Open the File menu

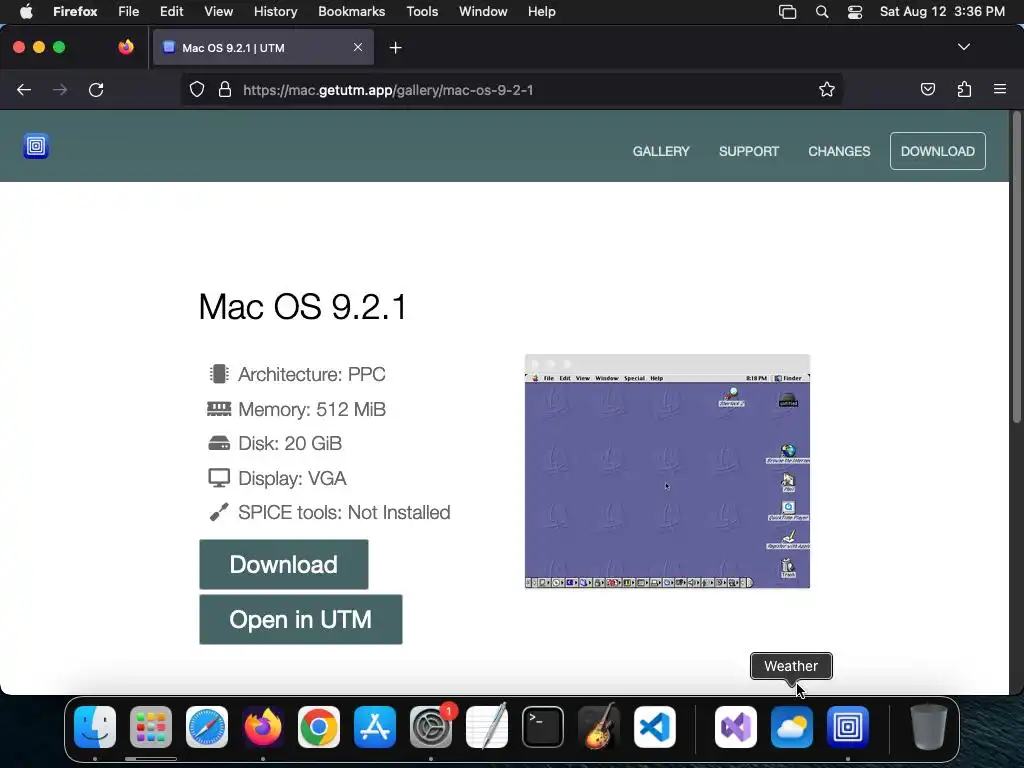coord(129,12)
